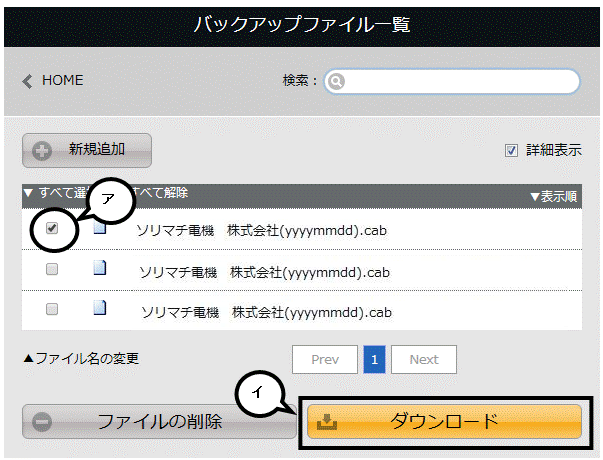Viewport: 603px width, 460px height.
Task: Click the magnifier icon in the search box
Action: point(336,81)
